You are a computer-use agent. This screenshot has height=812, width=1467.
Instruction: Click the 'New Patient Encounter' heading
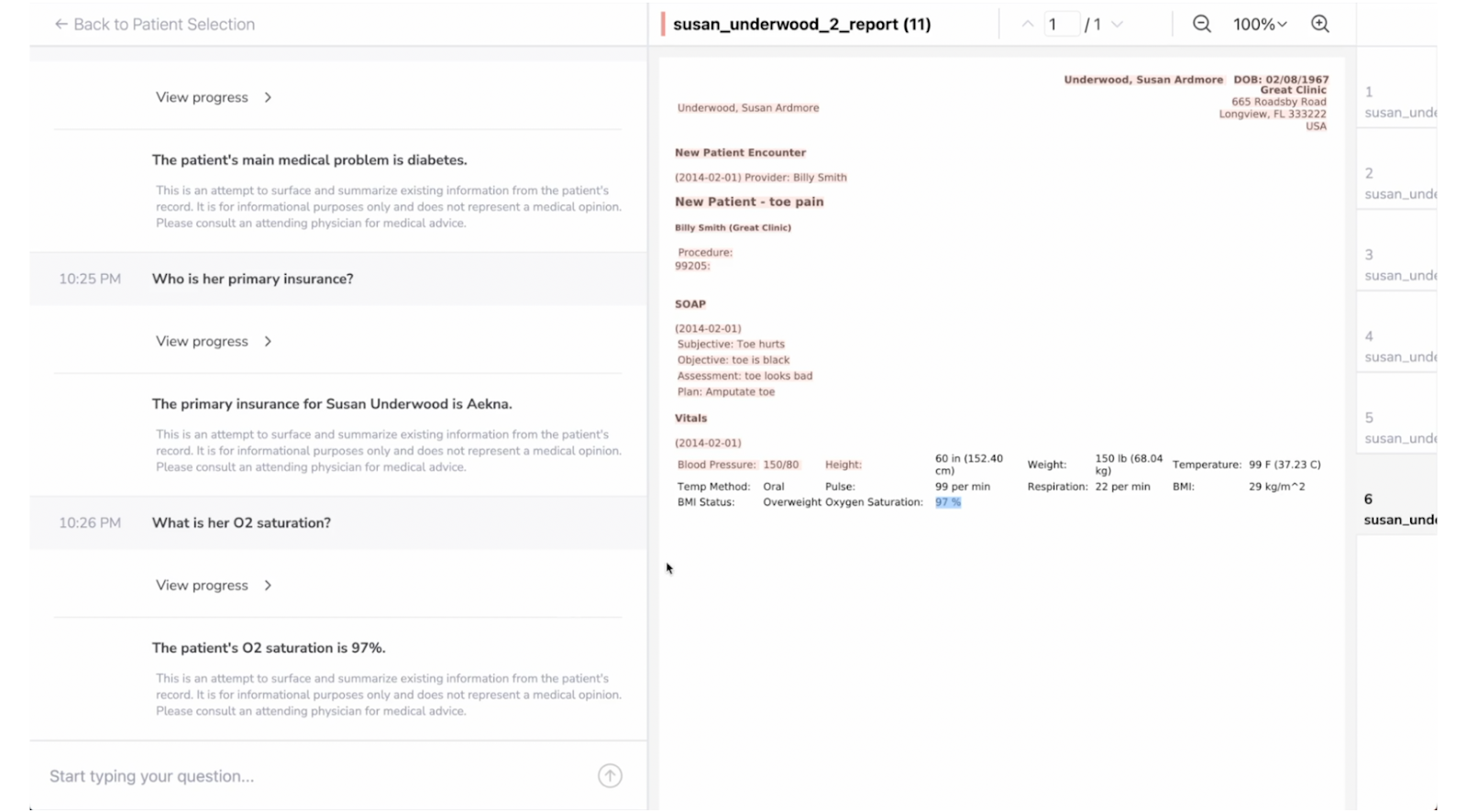(740, 153)
